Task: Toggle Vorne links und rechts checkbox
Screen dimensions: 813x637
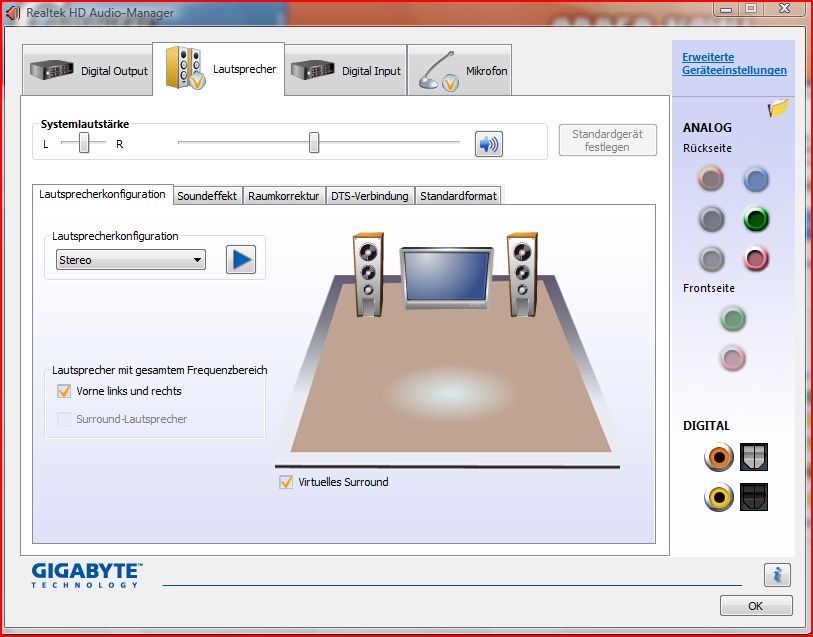Action: [64, 391]
